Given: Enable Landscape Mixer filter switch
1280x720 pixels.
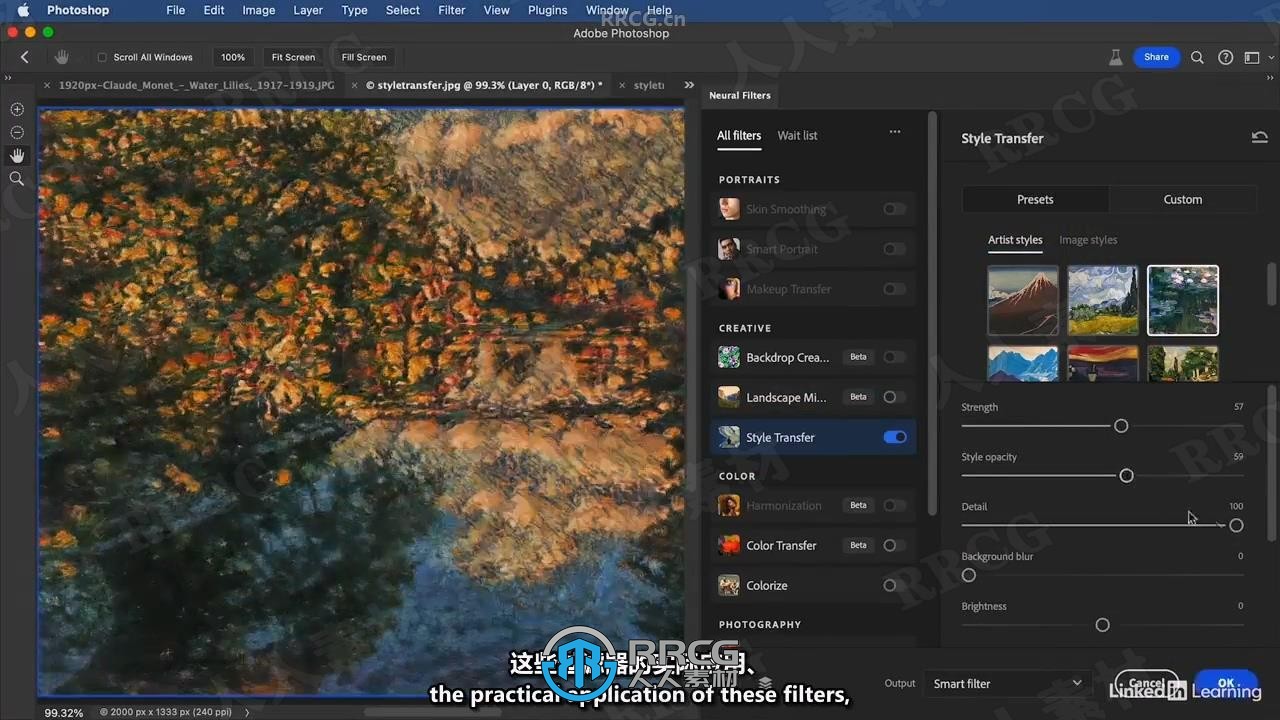Looking at the screenshot, I should pyautogui.click(x=894, y=397).
